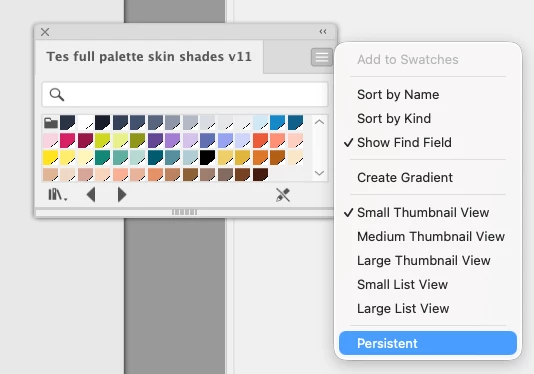Click the disabled edit swatch pencil icon

(283, 195)
